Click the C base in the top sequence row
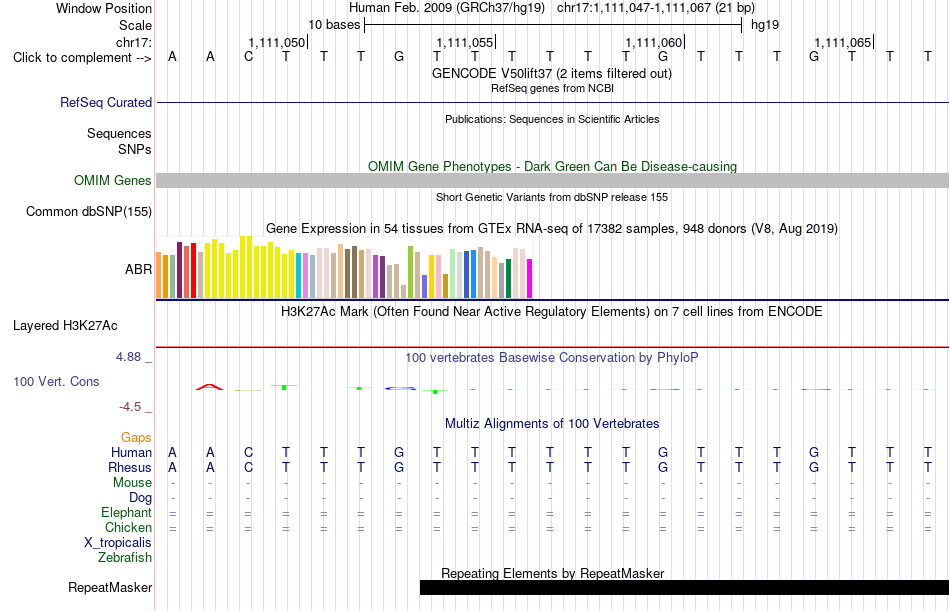Viewport: 950px width, 611px height. pyautogui.click(x=248, y=57)
